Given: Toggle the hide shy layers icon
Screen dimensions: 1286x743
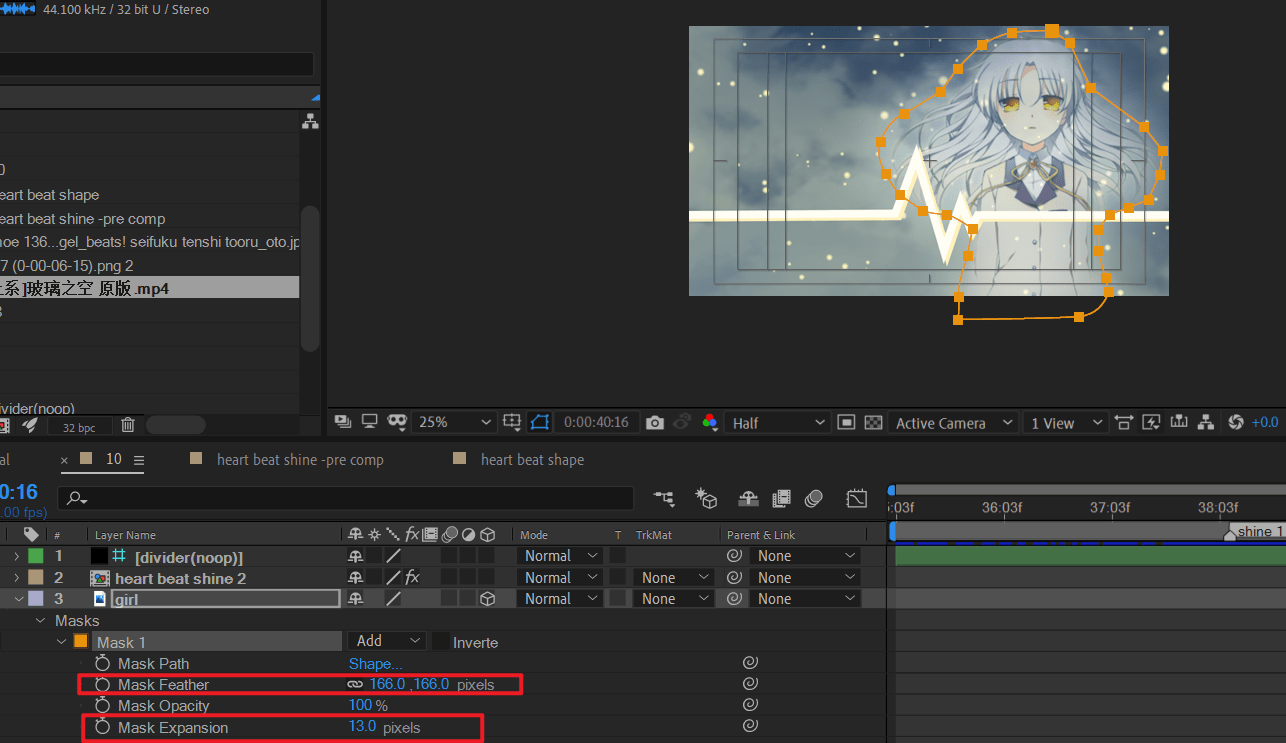Looking at the screenshot, I should point(748,498).
